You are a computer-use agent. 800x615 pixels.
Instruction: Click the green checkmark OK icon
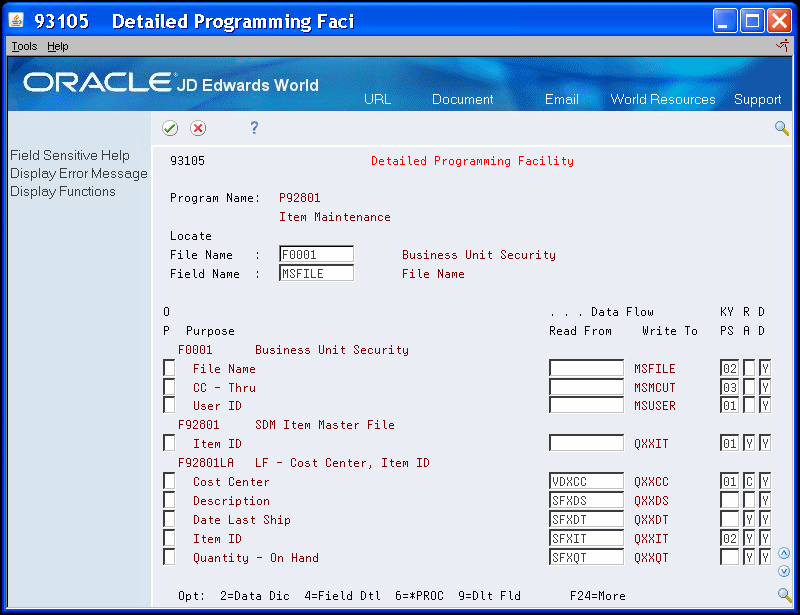tap(170, 128)
